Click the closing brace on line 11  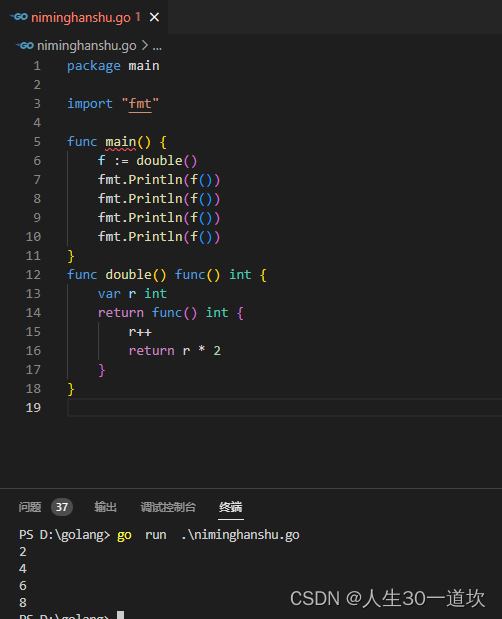click(x=71, y=256)
